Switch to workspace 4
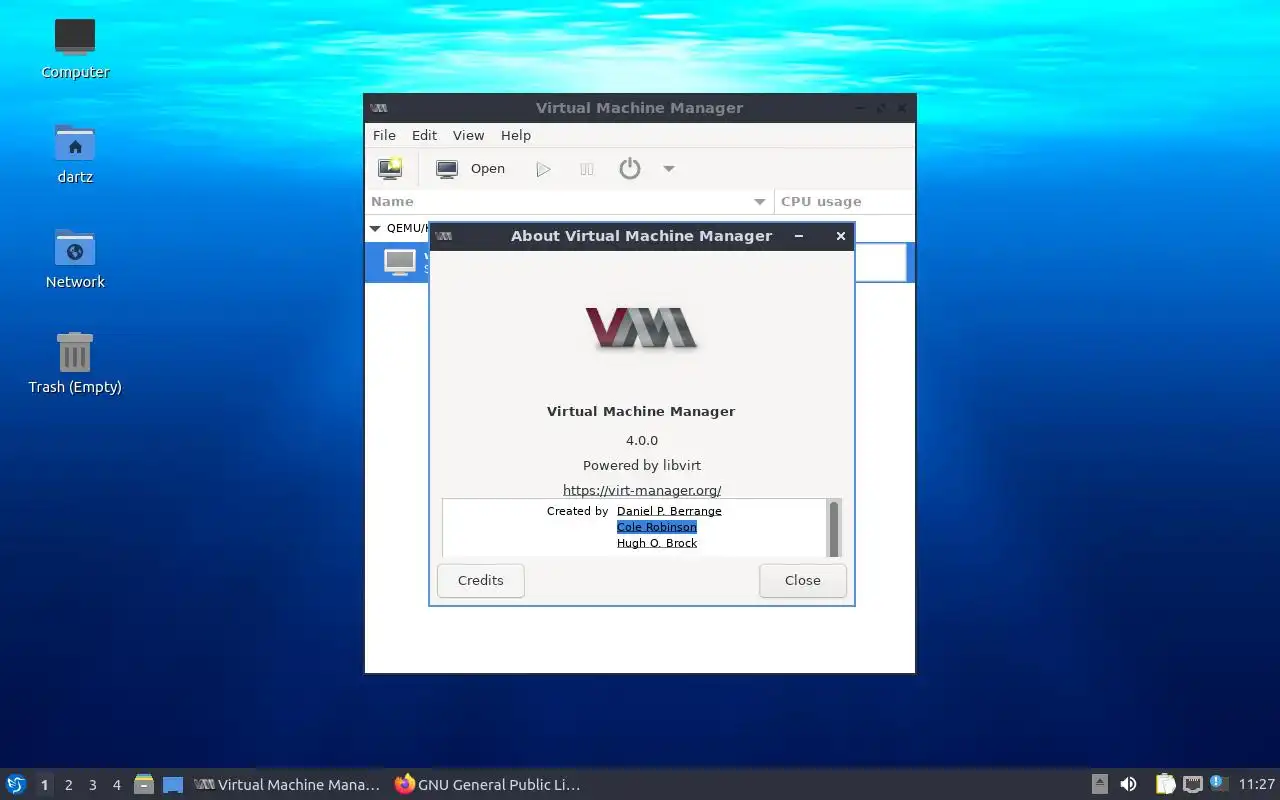 (x=117, y=785)
